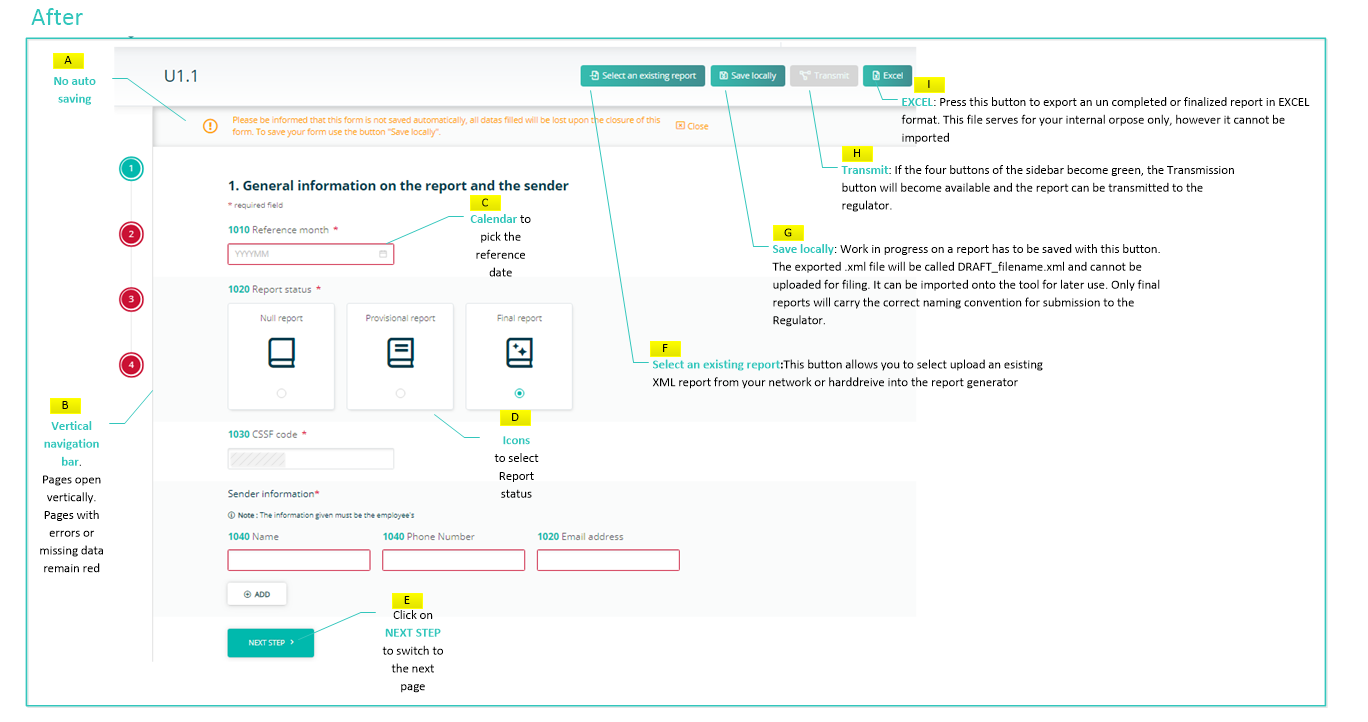Image resolution: width=1368 pixels, height=722 pixels.
Task: Click the U1.1 form title
Action: click(181, 76)
